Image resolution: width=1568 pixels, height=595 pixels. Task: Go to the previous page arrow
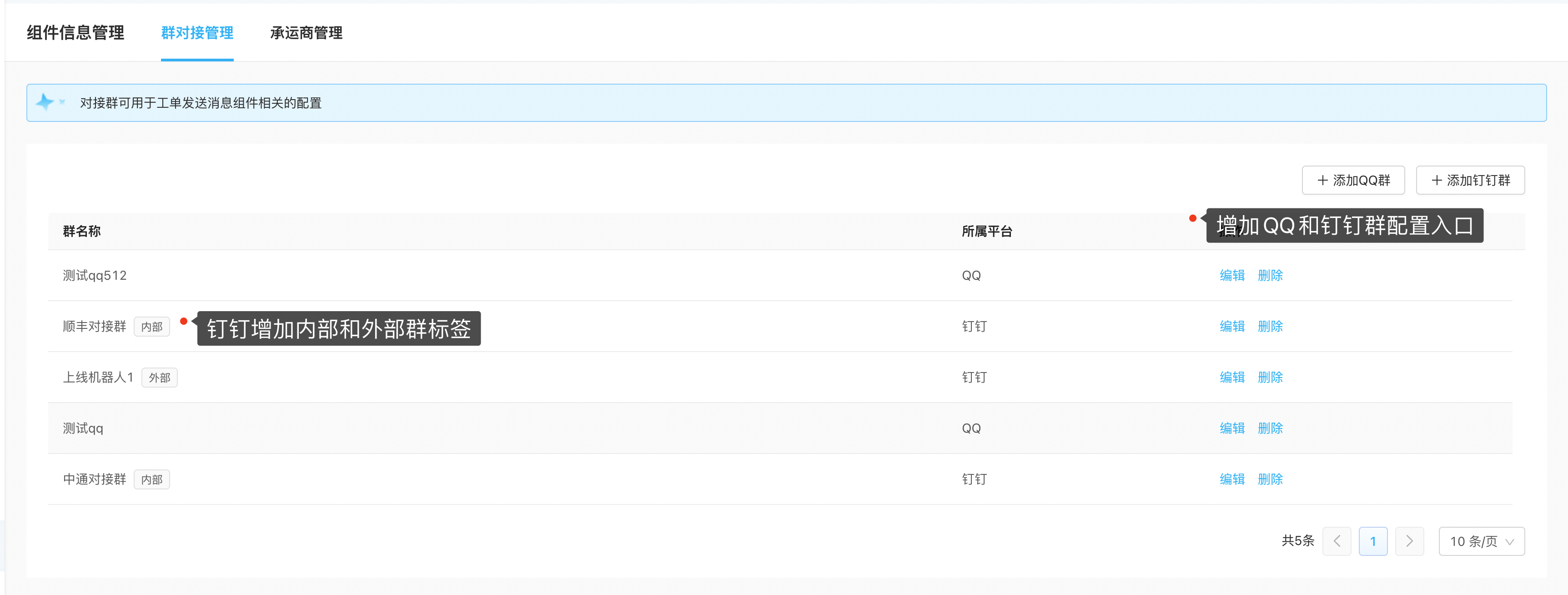[x=1337, y=541]
